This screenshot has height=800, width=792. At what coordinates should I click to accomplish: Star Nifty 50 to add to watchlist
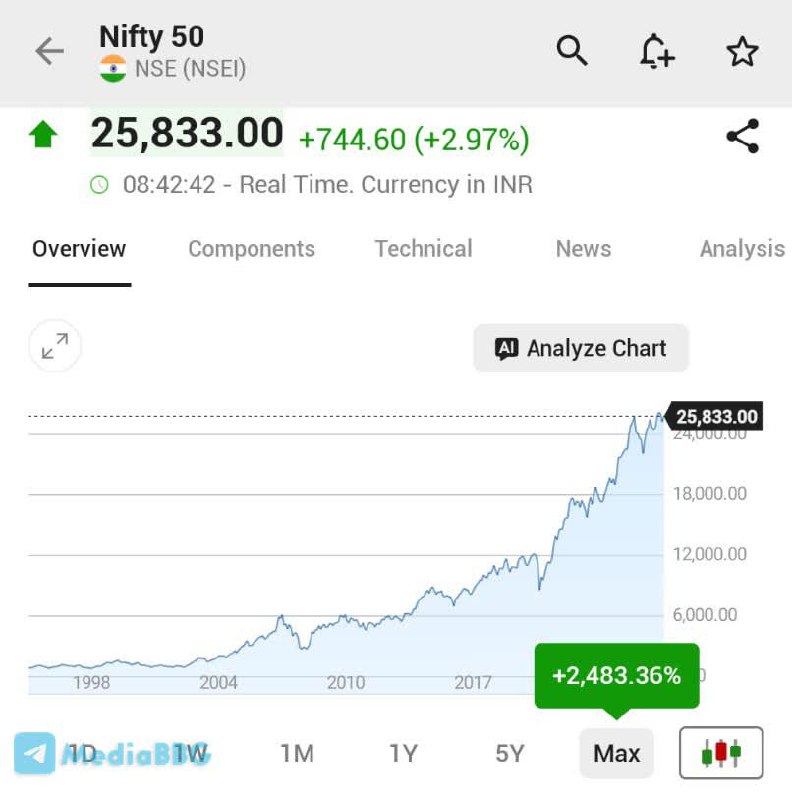pos(742,51)
